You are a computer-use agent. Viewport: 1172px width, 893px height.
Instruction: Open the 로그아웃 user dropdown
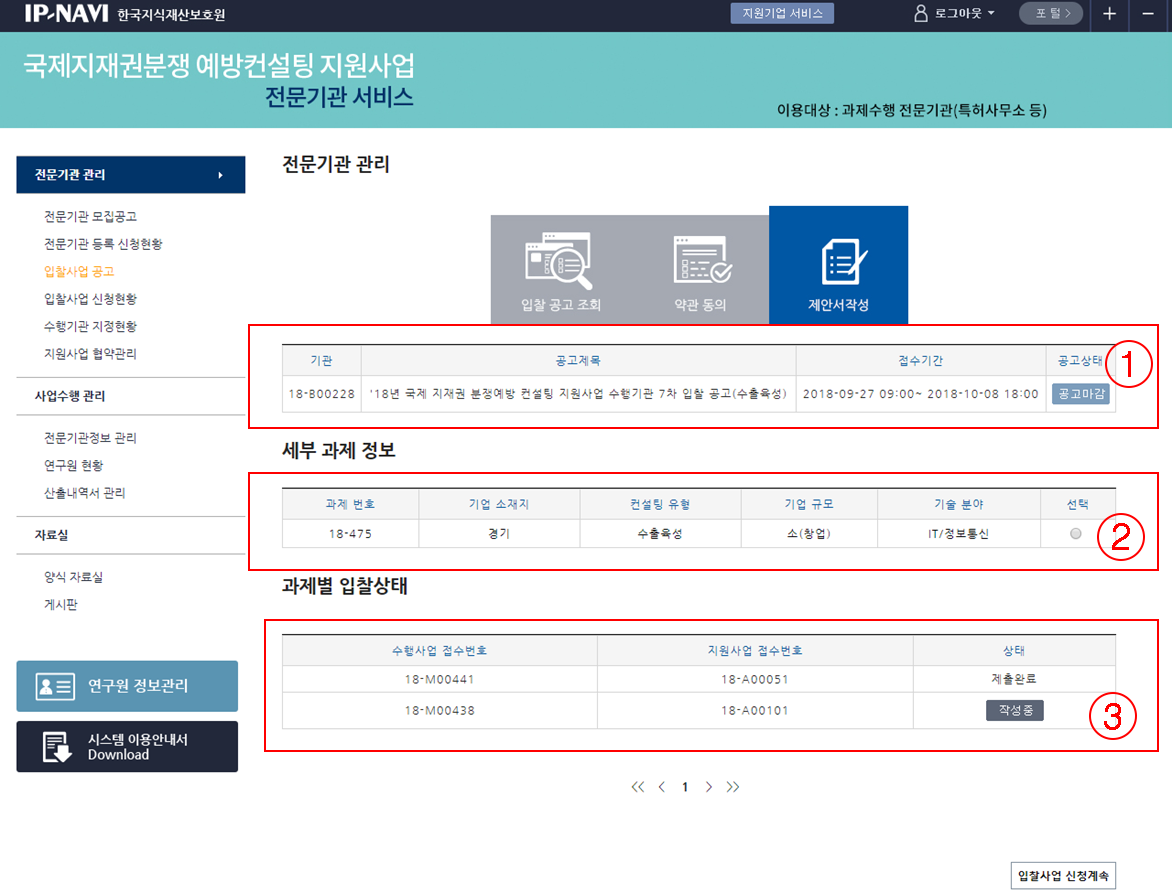pos(955,14)
